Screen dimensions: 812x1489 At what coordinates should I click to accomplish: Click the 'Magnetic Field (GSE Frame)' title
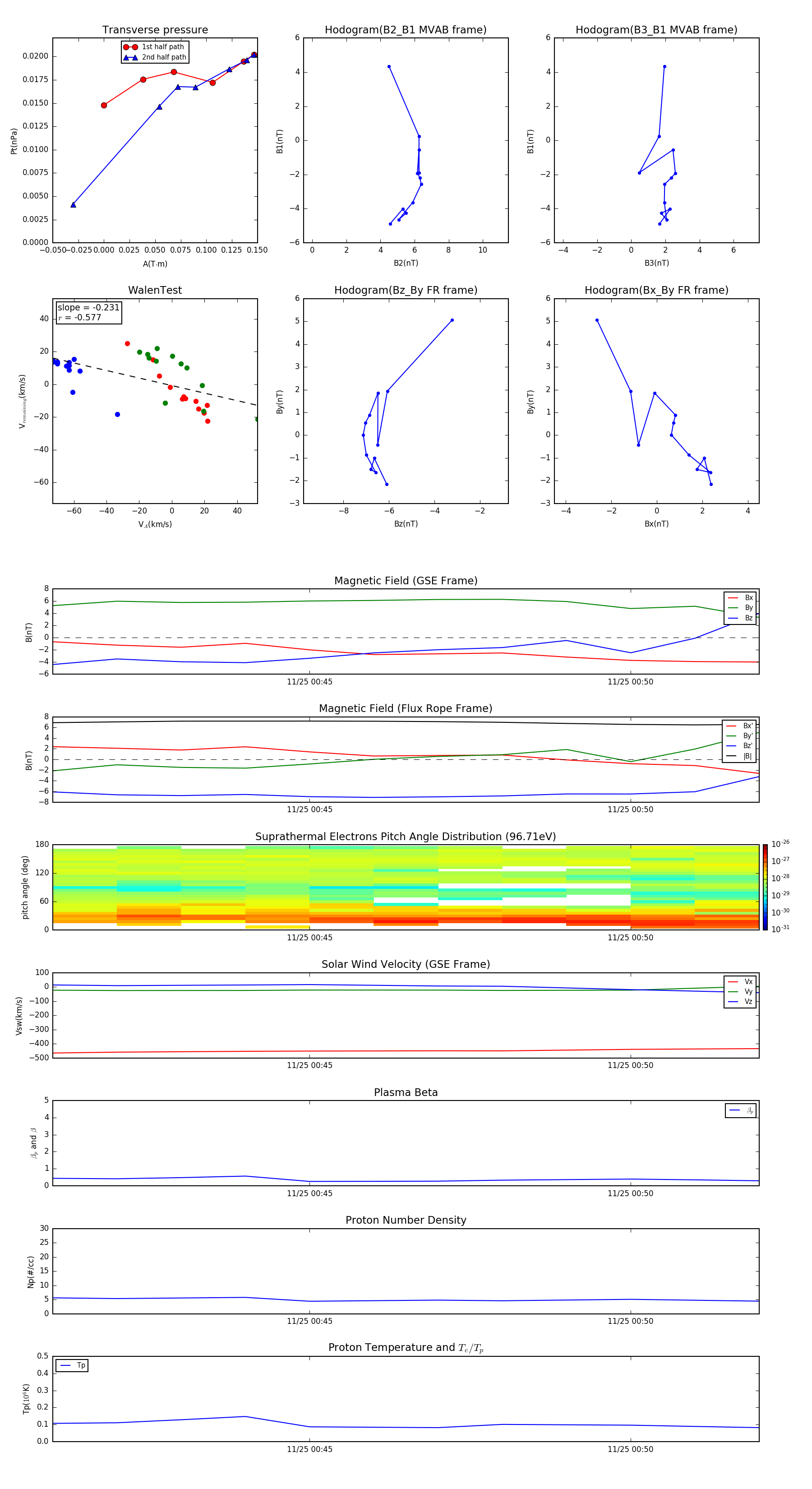pos(406,581)
